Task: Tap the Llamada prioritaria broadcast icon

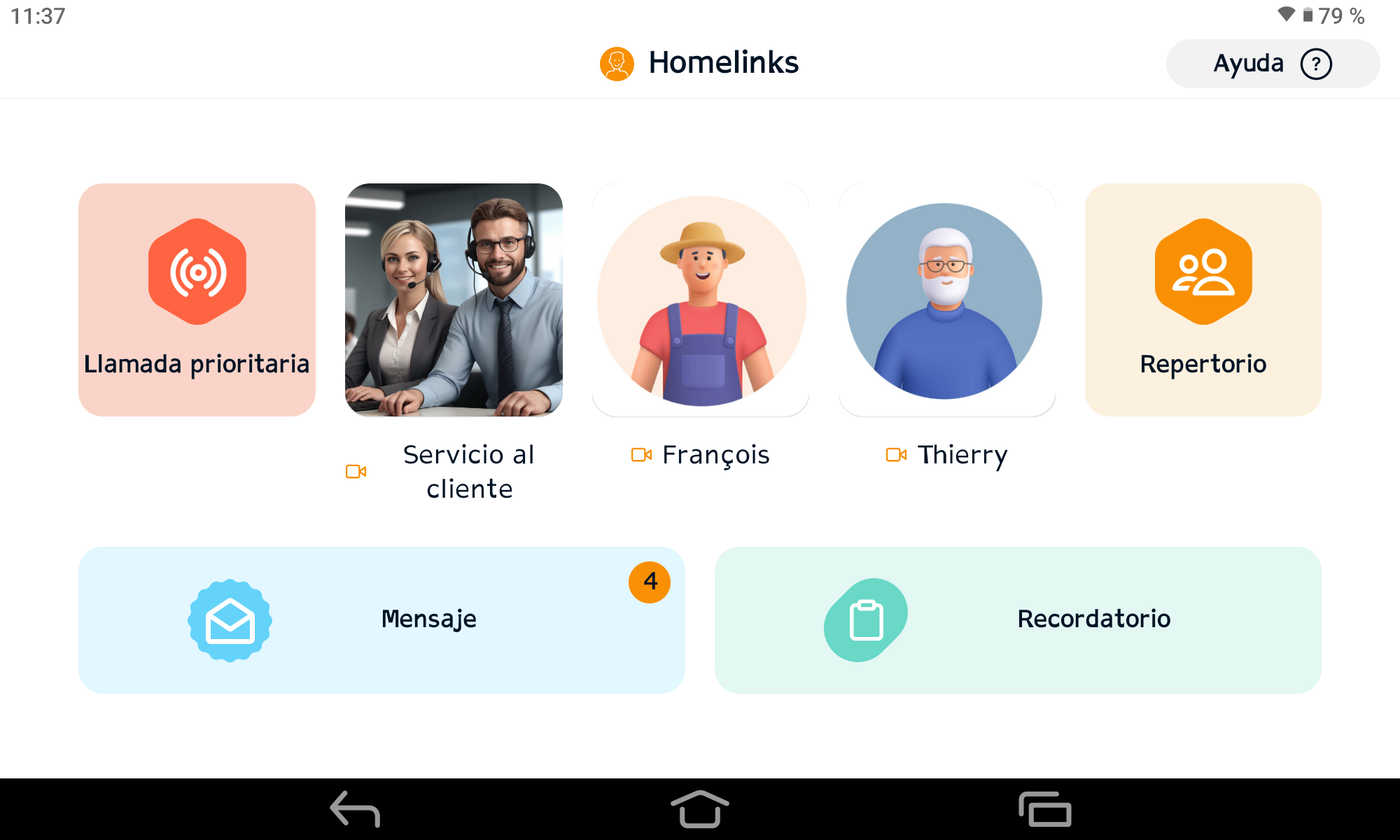Action: coord(197,272)
